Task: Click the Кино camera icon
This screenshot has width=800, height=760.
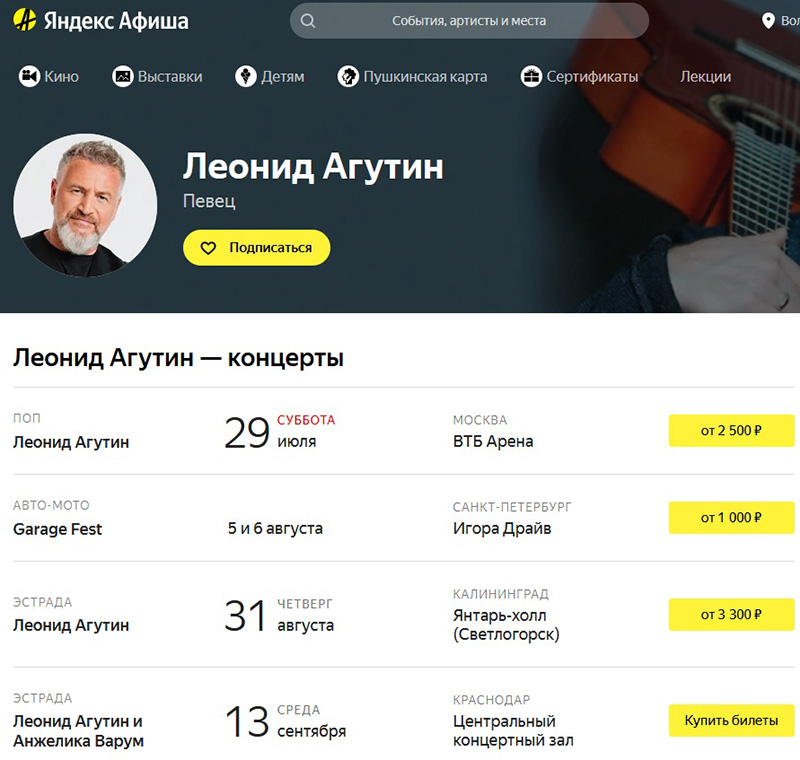Action: coord(30,77)
